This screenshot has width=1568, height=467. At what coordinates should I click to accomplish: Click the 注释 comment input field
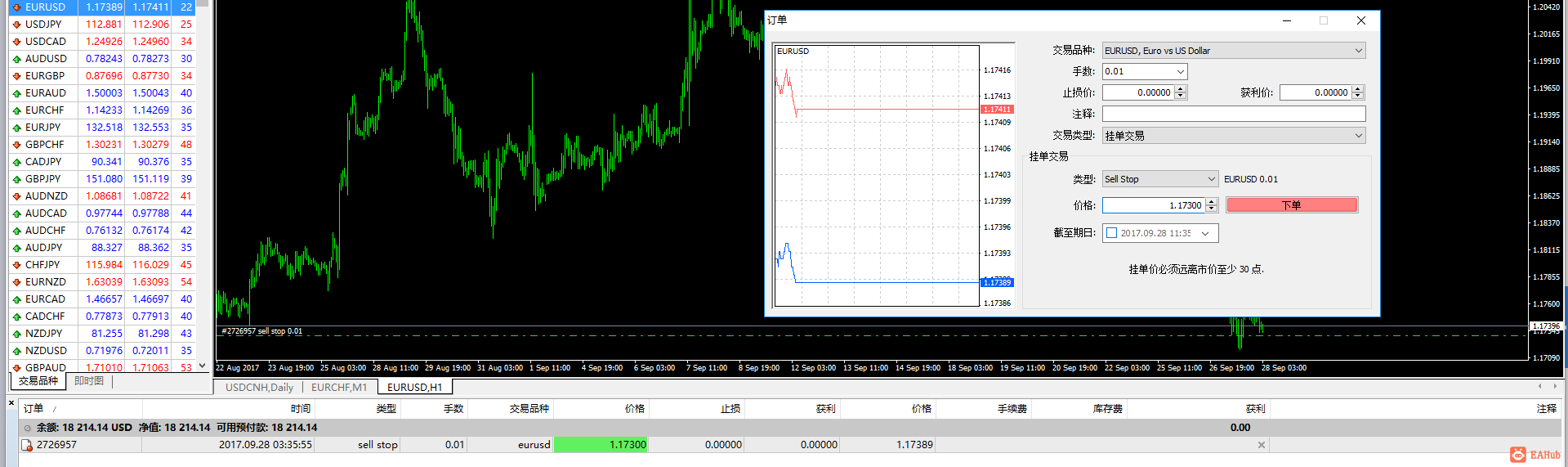(x=1234, y=115)
